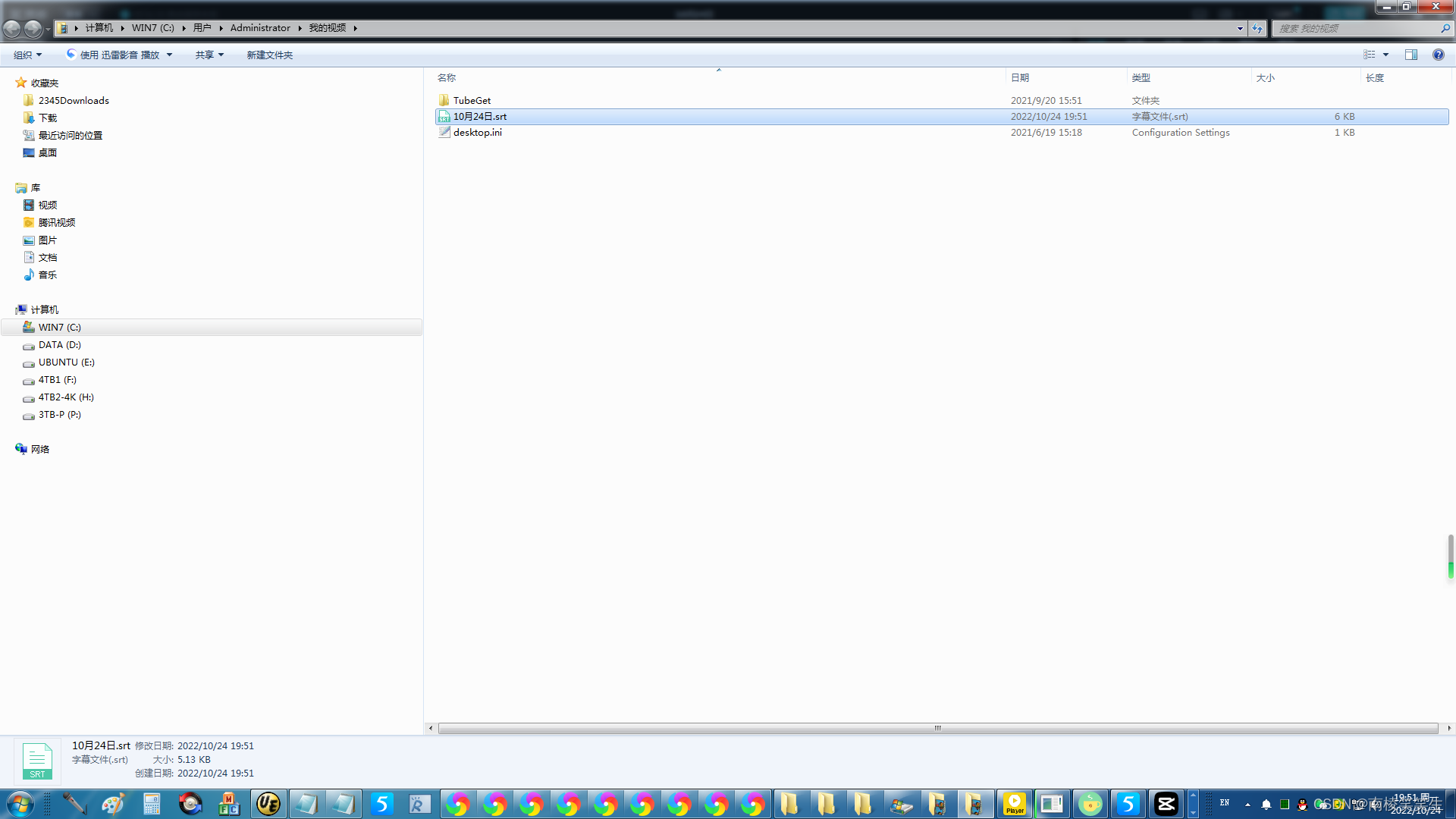Select desktop.ini file icon
Image resolution: width=1456 pixels, height=819 pixels.
coord(444,132)
